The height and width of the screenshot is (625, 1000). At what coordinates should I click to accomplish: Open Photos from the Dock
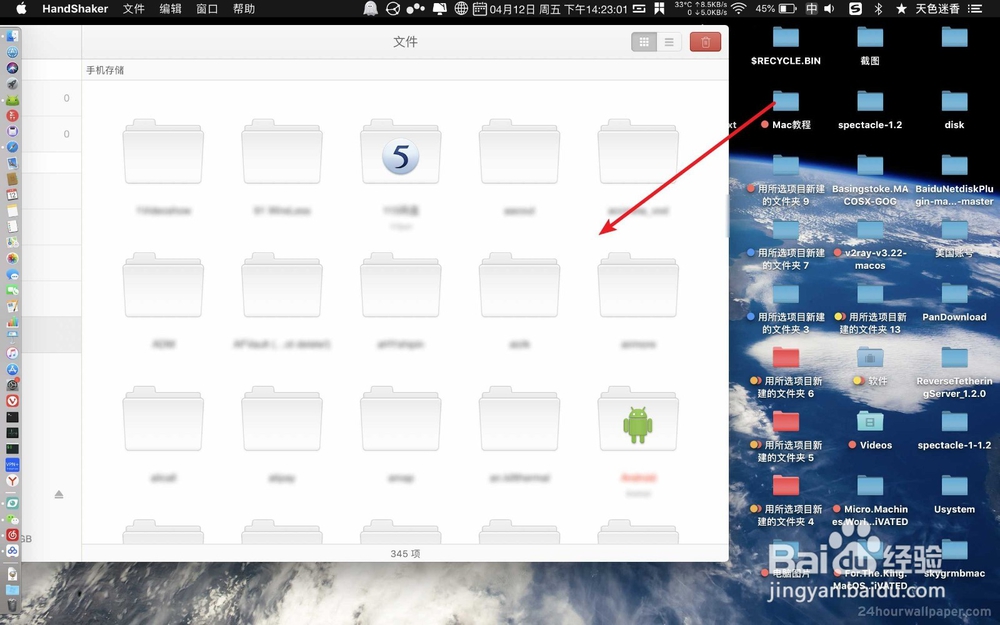point(12,258)
